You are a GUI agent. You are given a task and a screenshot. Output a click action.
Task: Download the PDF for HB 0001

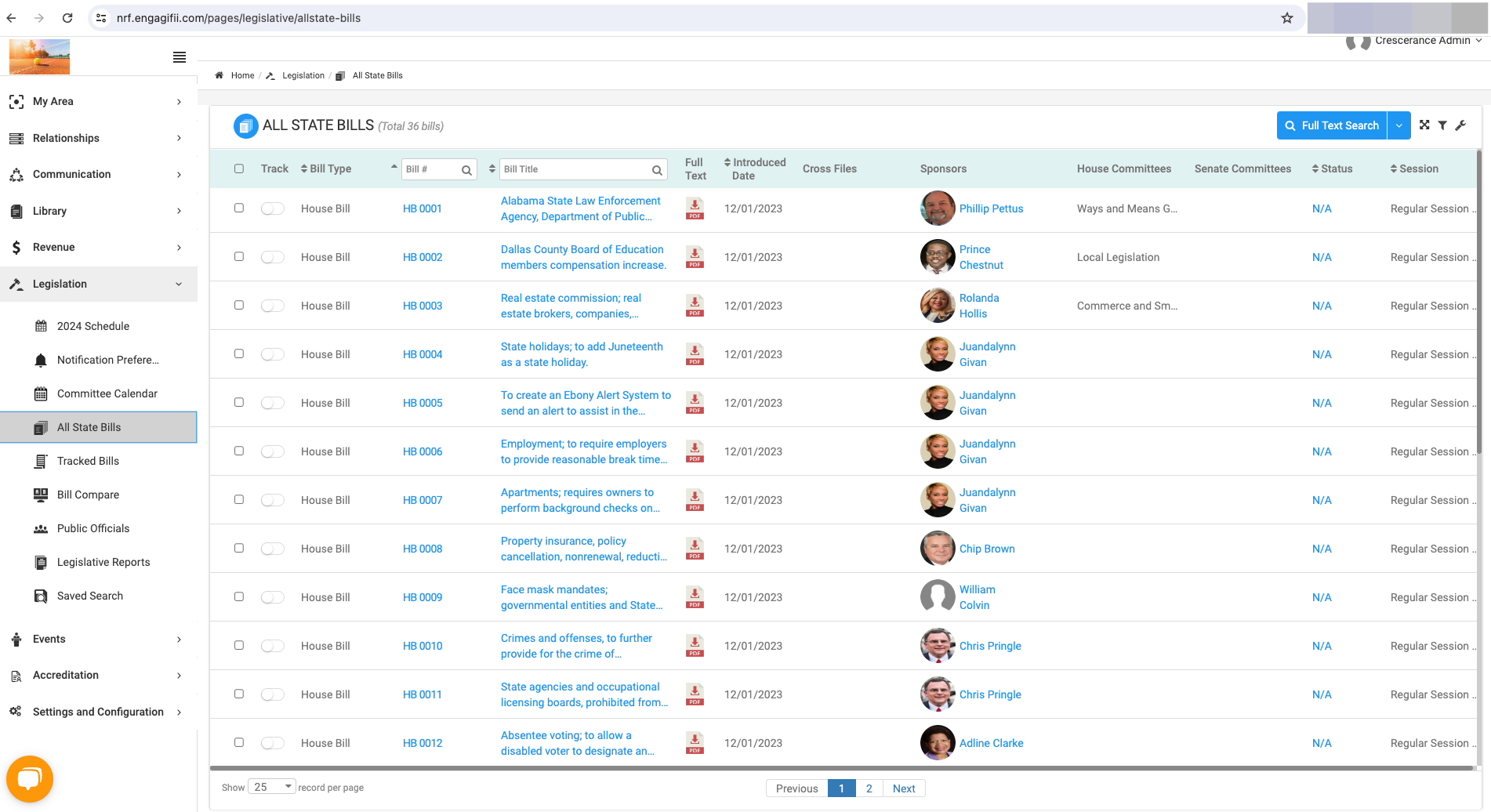tap(695, 208)
